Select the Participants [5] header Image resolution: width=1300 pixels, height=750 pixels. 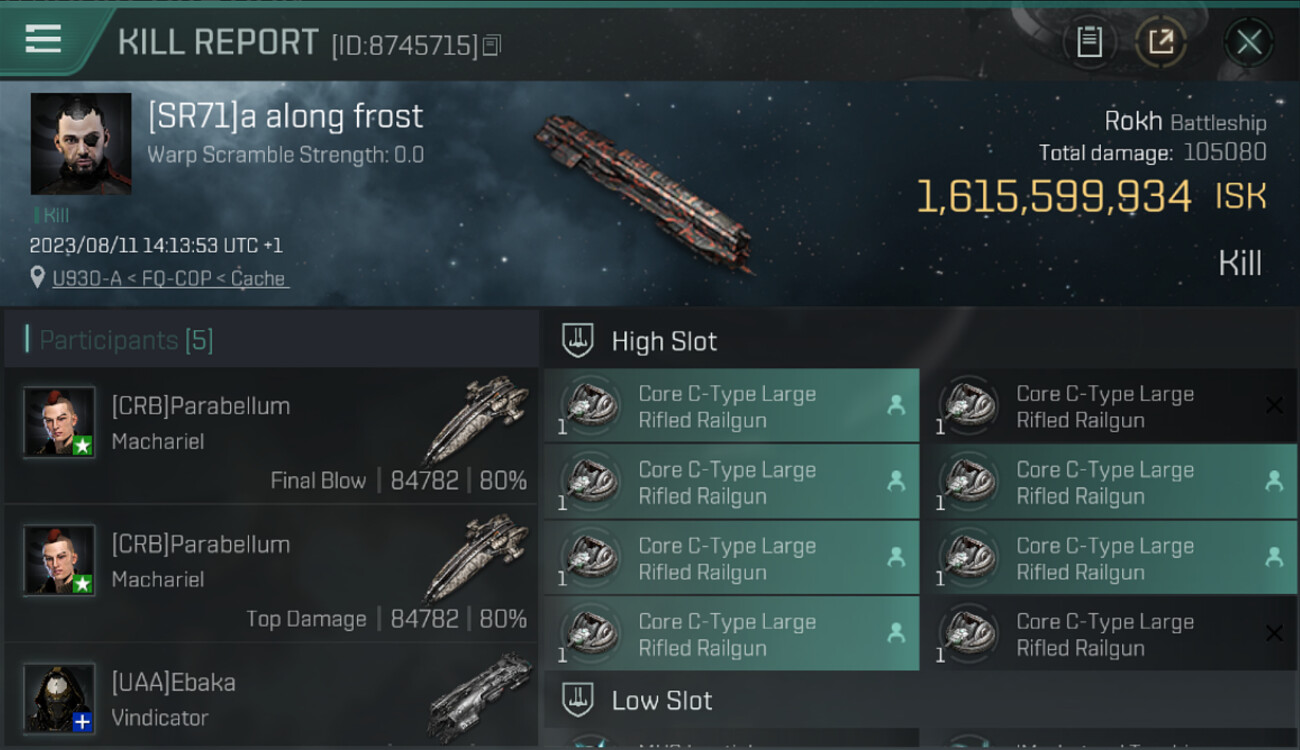127,340
